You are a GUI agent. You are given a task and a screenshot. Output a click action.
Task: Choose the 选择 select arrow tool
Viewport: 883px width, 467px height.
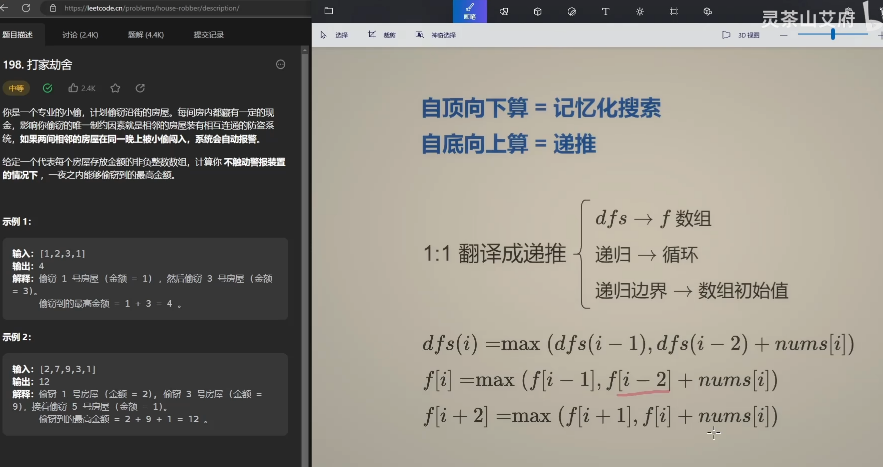(334, 35)
